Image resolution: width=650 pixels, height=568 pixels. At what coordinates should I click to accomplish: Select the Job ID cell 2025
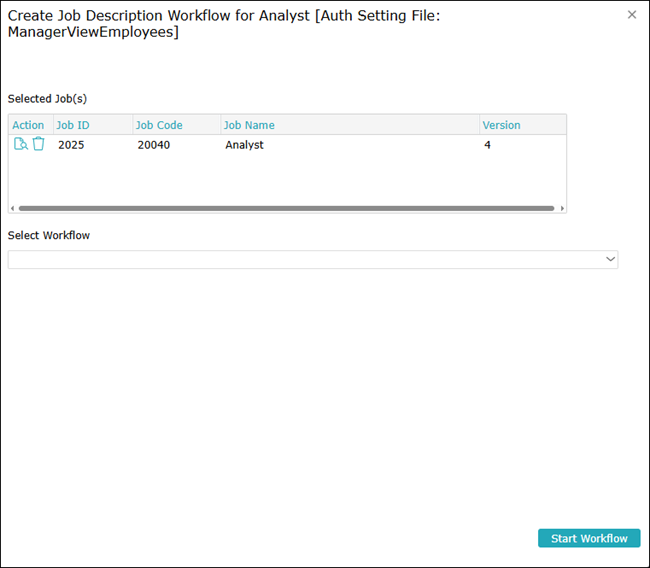[x=72, y=145]
